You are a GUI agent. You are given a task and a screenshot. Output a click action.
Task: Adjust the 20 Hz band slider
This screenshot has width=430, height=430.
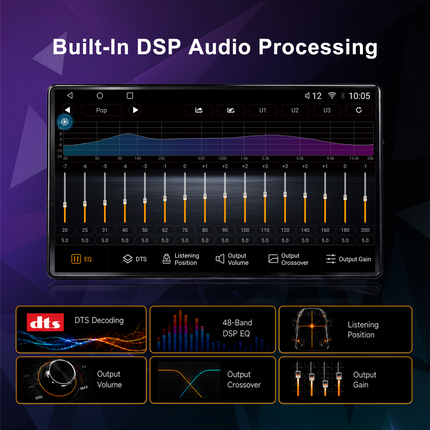tap(65, 197)
